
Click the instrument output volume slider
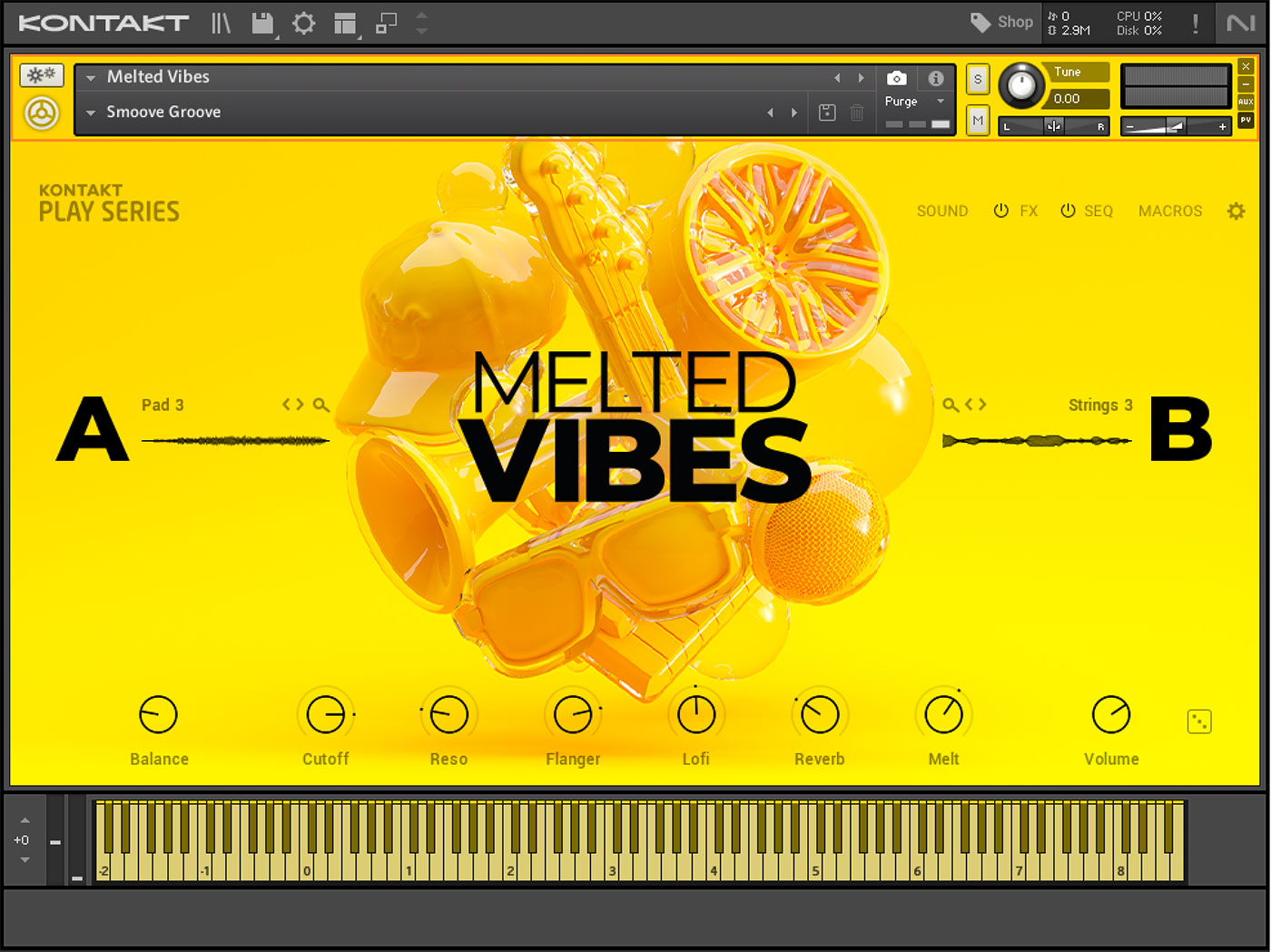tap(1176, 126)
